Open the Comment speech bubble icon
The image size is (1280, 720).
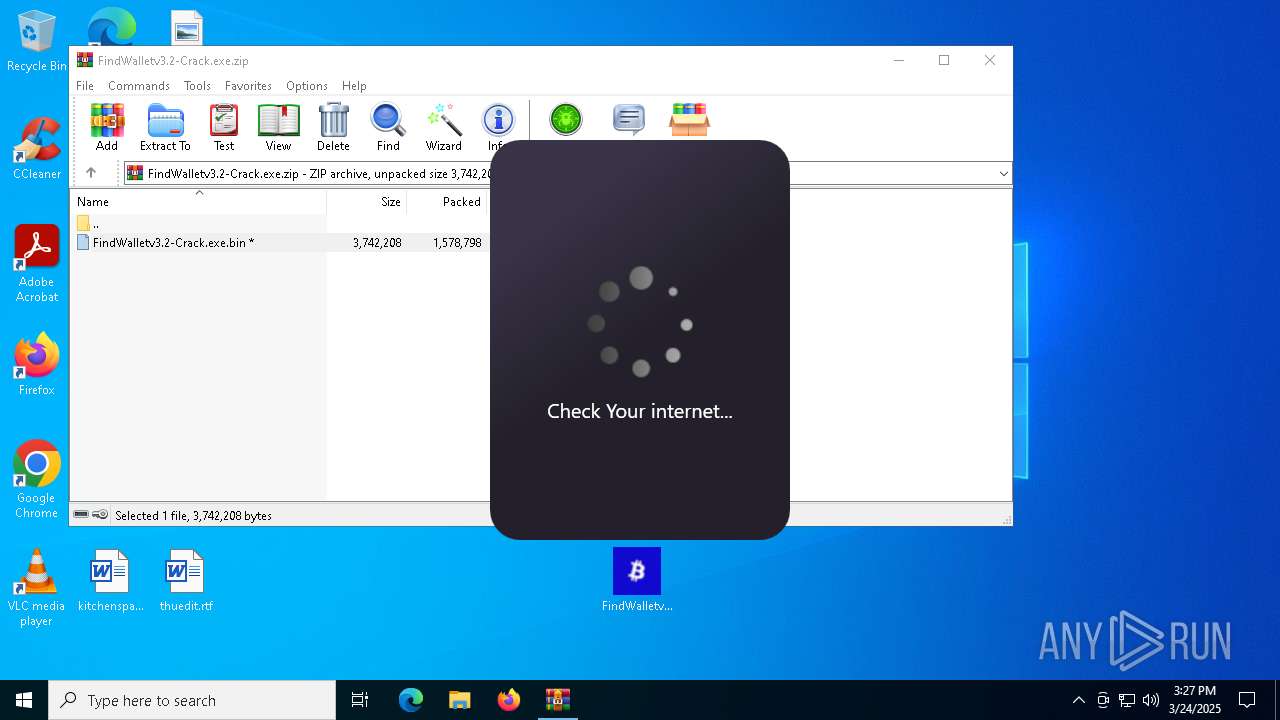pos(628,120)
